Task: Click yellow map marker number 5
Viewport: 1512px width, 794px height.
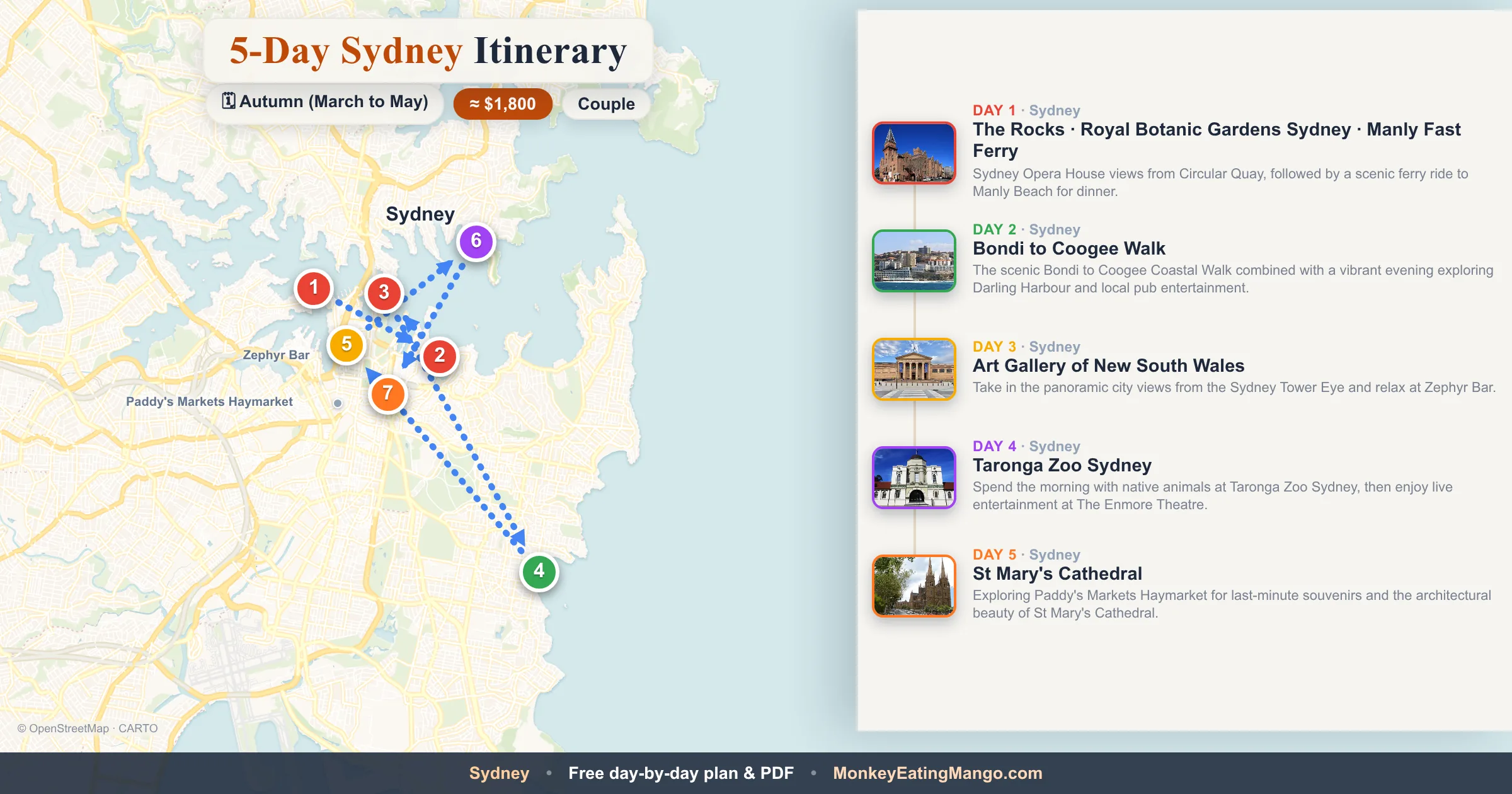Action: click(x=346, y=345)
